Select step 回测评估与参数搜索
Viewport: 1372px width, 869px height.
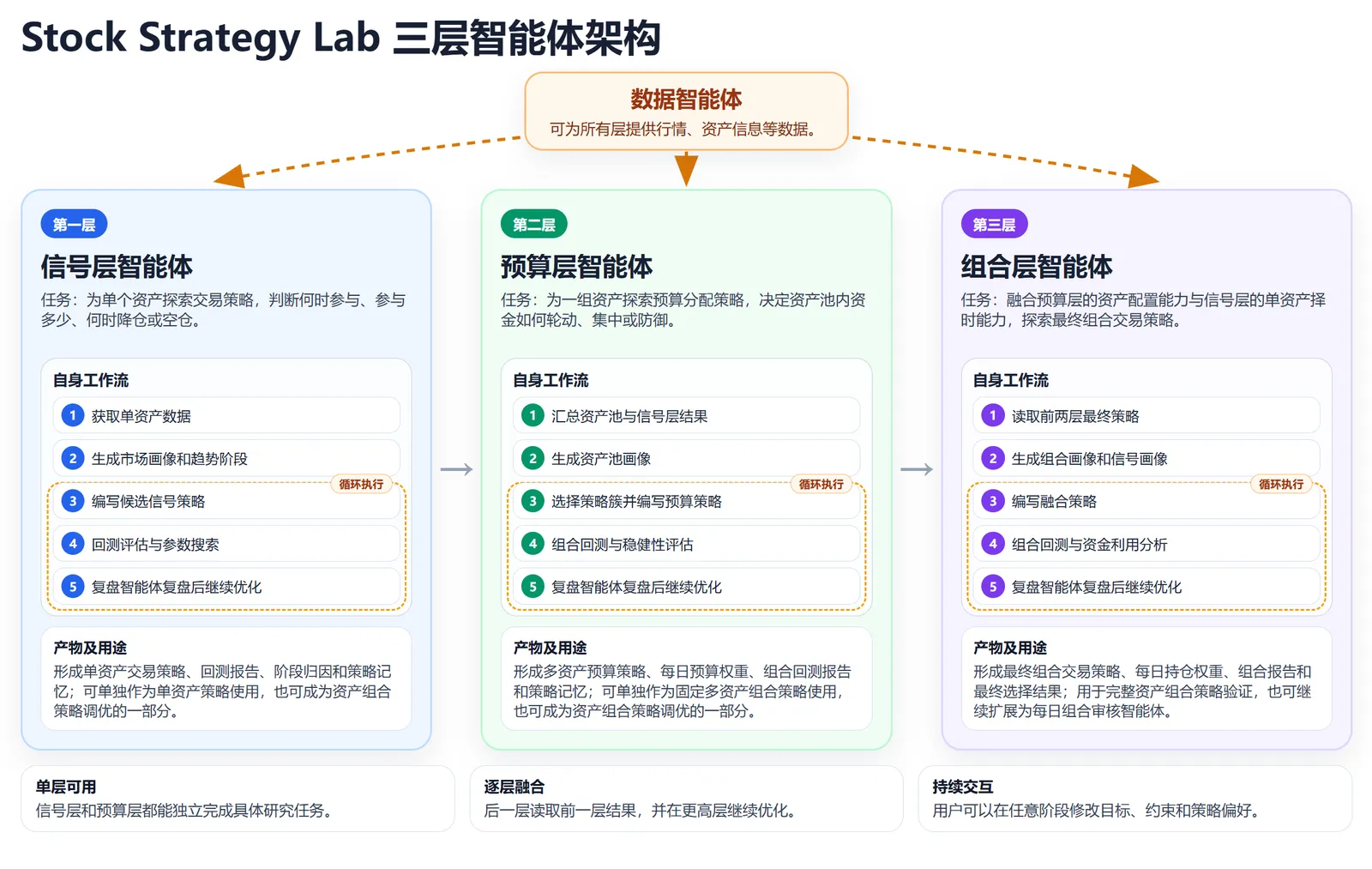(226, 544)
